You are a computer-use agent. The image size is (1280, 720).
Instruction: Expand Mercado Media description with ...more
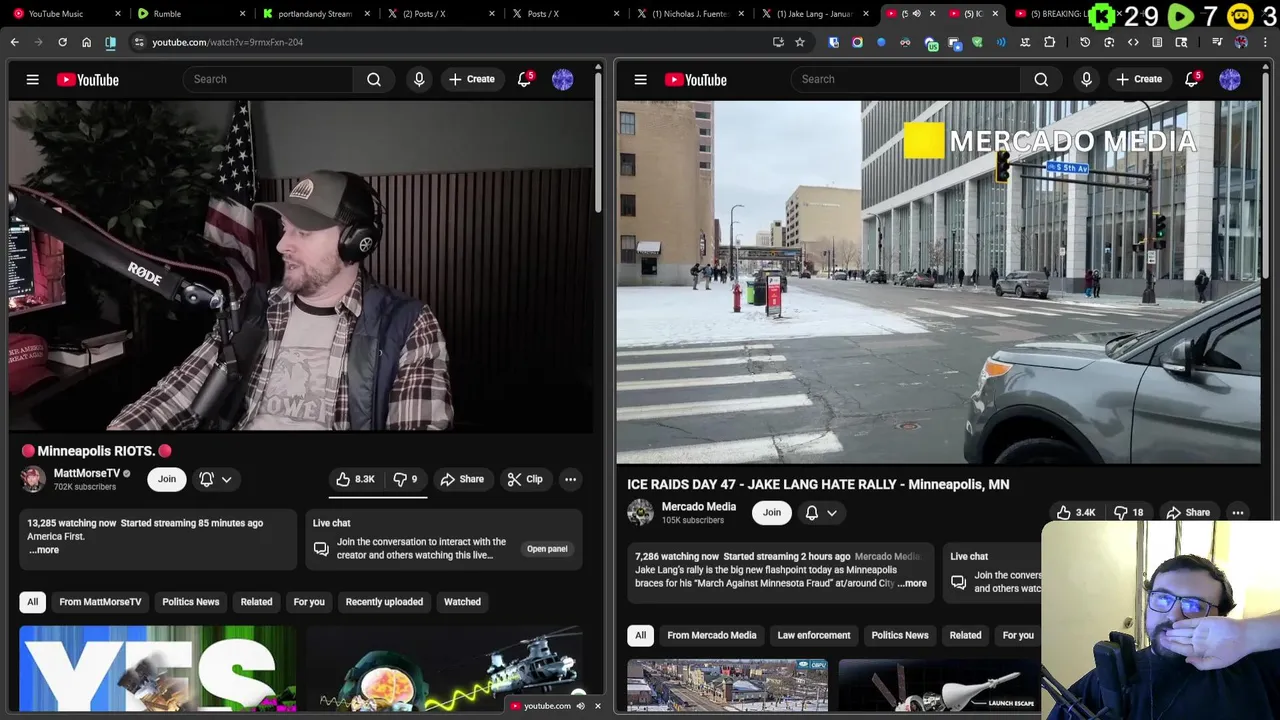pos(912,583)
